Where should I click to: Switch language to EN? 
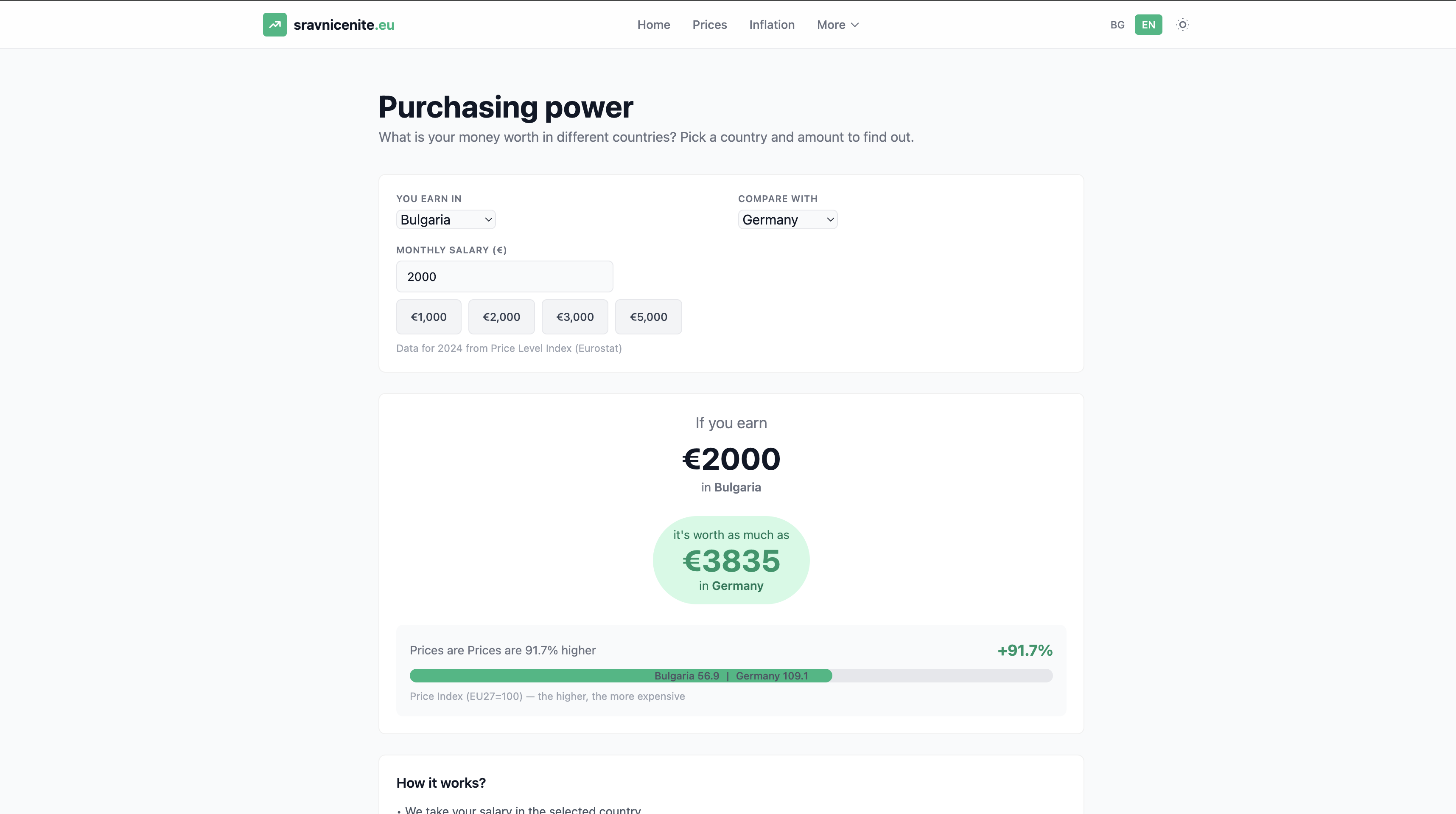(x=1148, y=25)
